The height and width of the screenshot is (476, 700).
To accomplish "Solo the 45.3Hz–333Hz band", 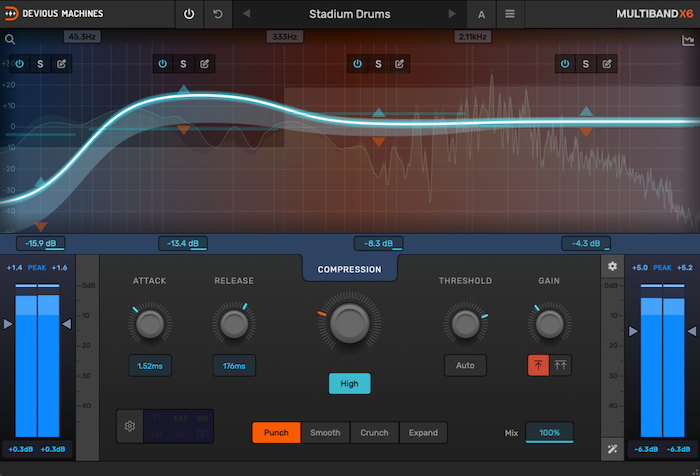I will (x=183, y=64).
